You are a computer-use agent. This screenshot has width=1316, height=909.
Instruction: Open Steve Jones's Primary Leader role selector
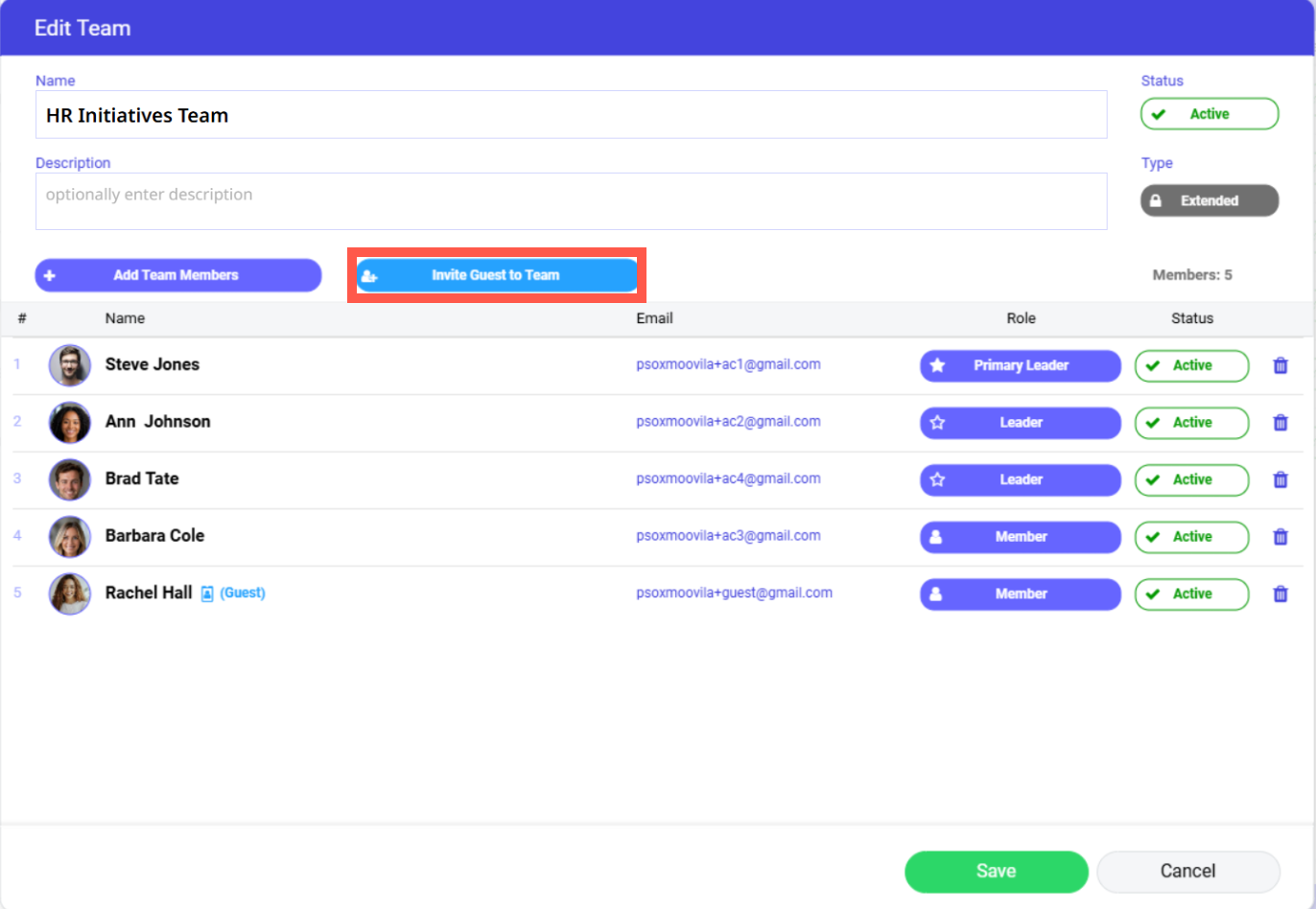coord(1021,365)
